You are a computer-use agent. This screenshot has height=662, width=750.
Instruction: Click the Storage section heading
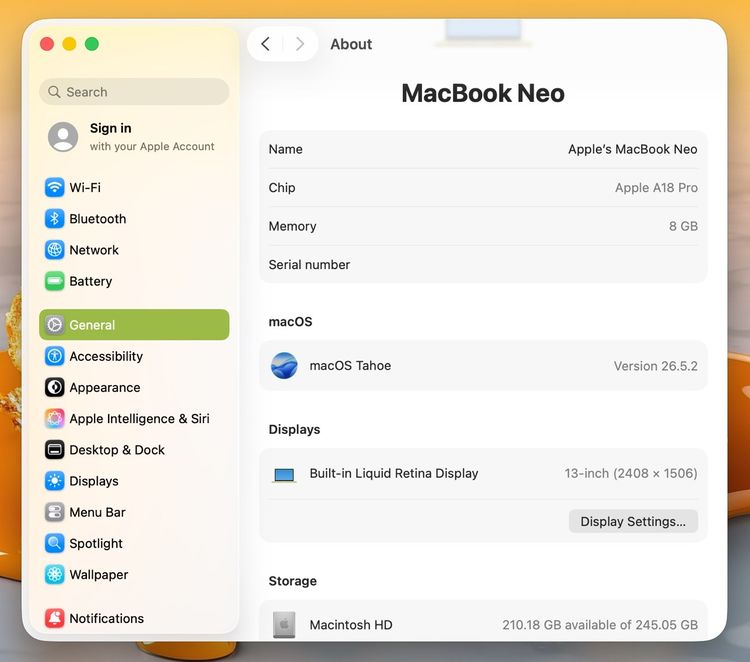[x=293, y=581]
